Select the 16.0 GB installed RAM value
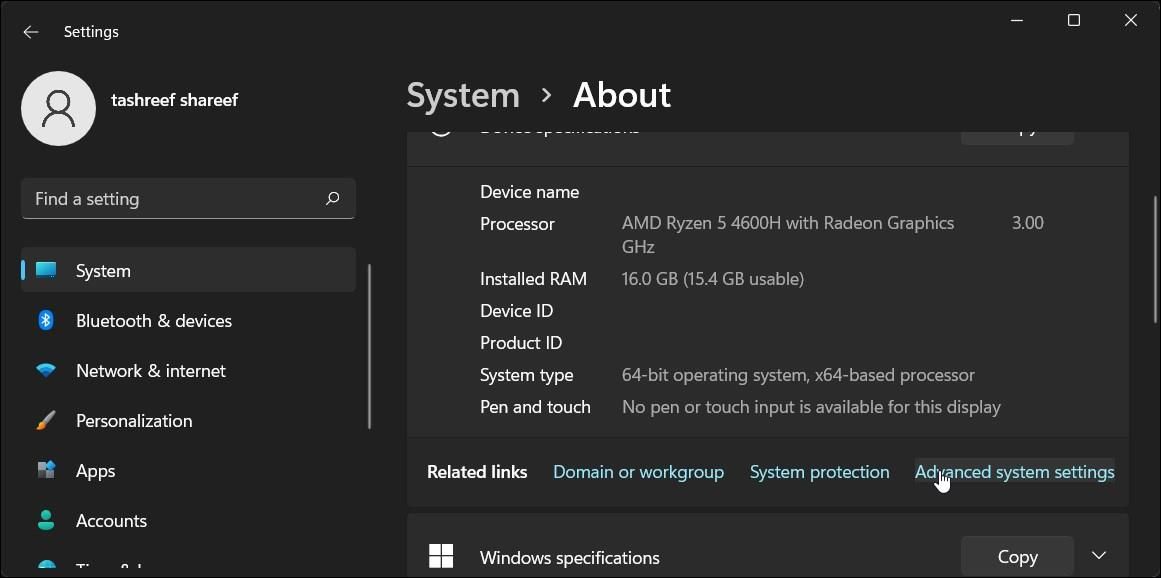Screen dimensions: 1161x578 (x=713, y=279)
